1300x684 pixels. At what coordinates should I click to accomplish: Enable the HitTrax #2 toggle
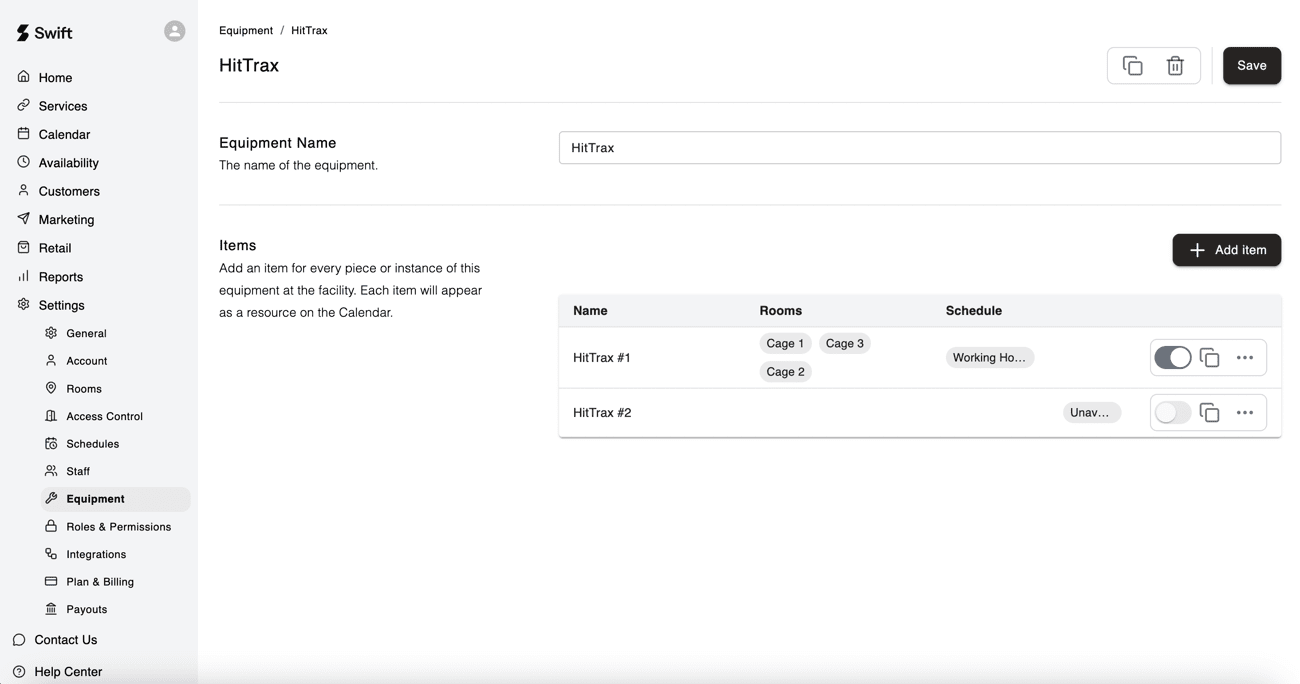pos(1173,412)
